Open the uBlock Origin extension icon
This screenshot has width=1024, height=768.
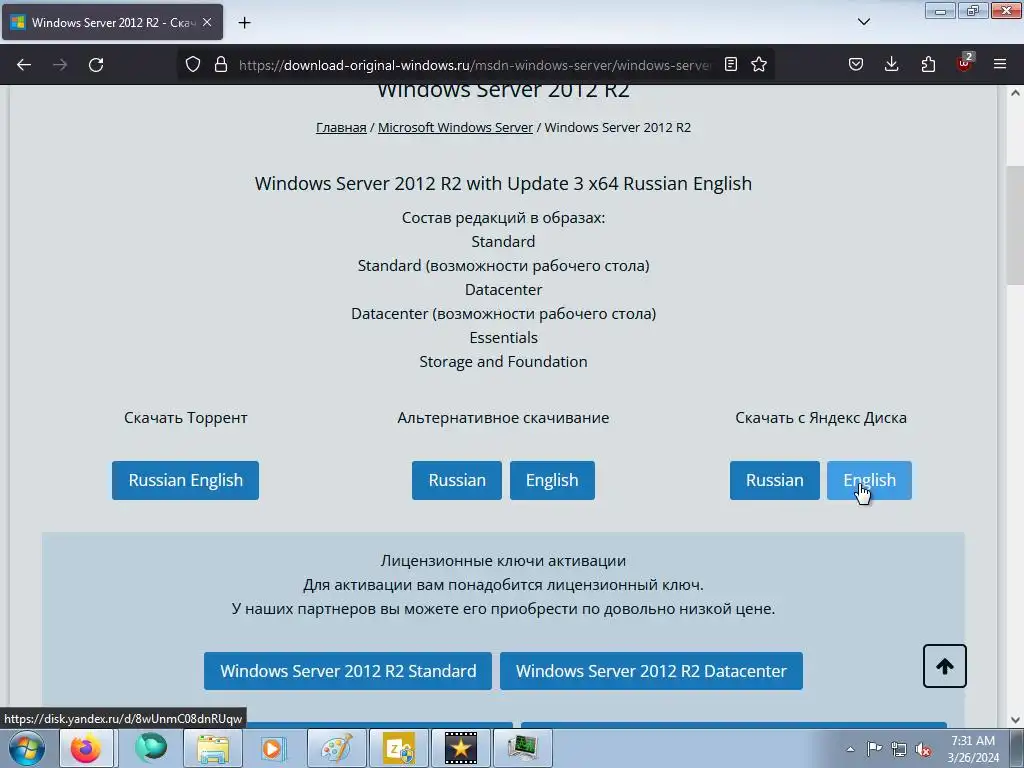(965, 63)
